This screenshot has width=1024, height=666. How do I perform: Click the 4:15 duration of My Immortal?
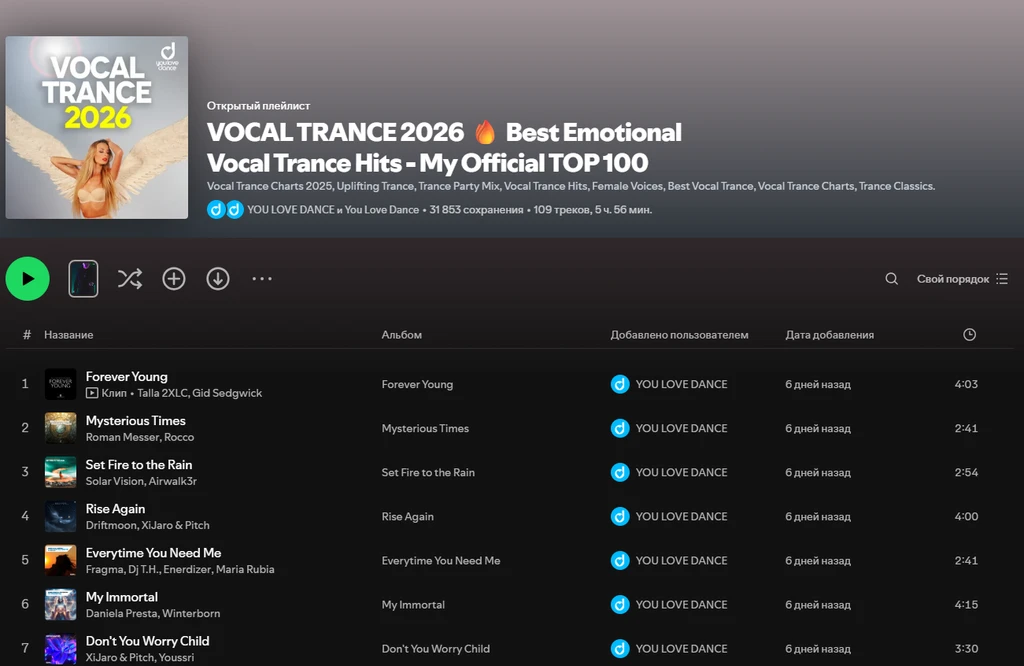coord(966,605)
